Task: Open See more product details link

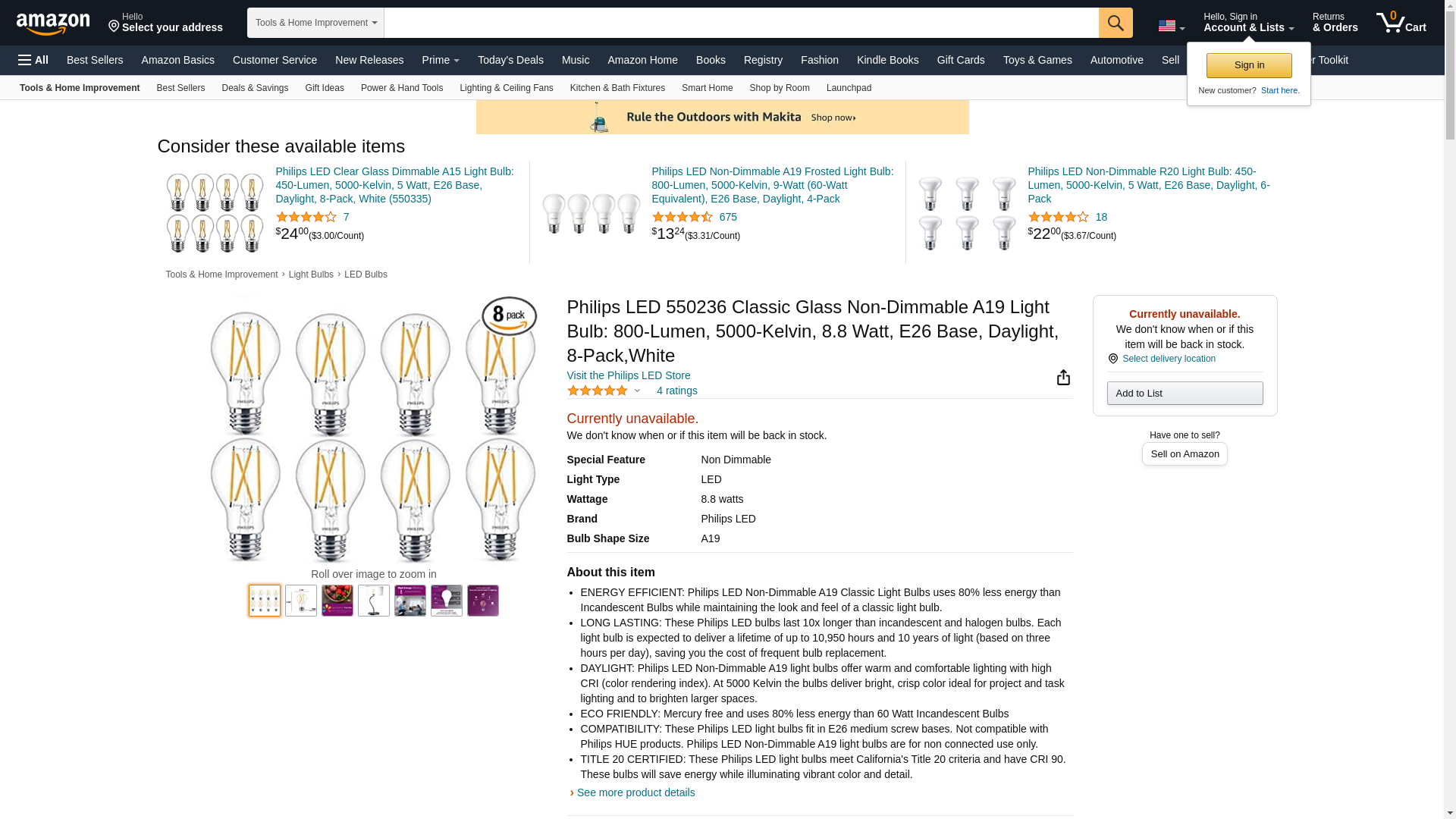Action: [x=635, y=792]
